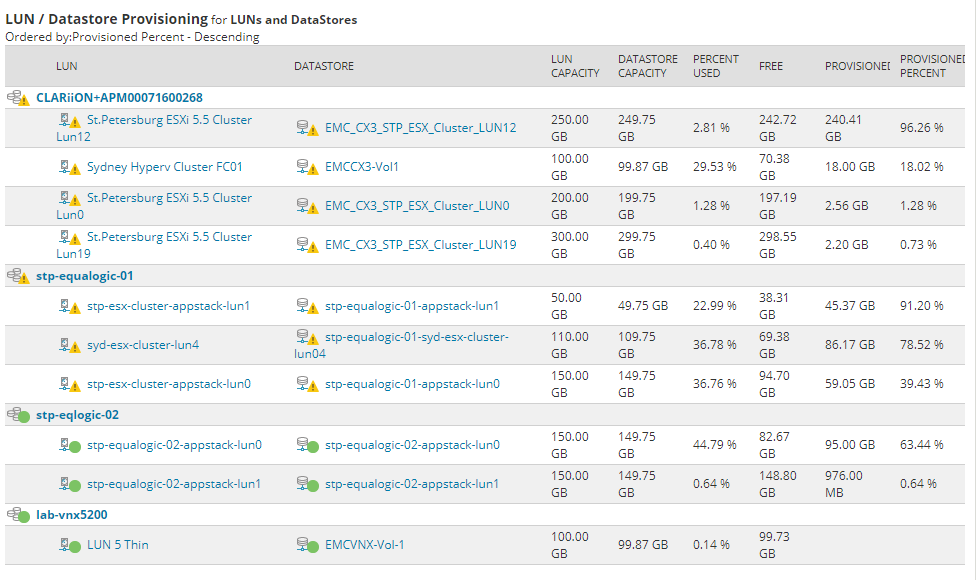Click the LUN CAPACITY column header
Screen dimensions: 979x580
[x=575, y=66]
